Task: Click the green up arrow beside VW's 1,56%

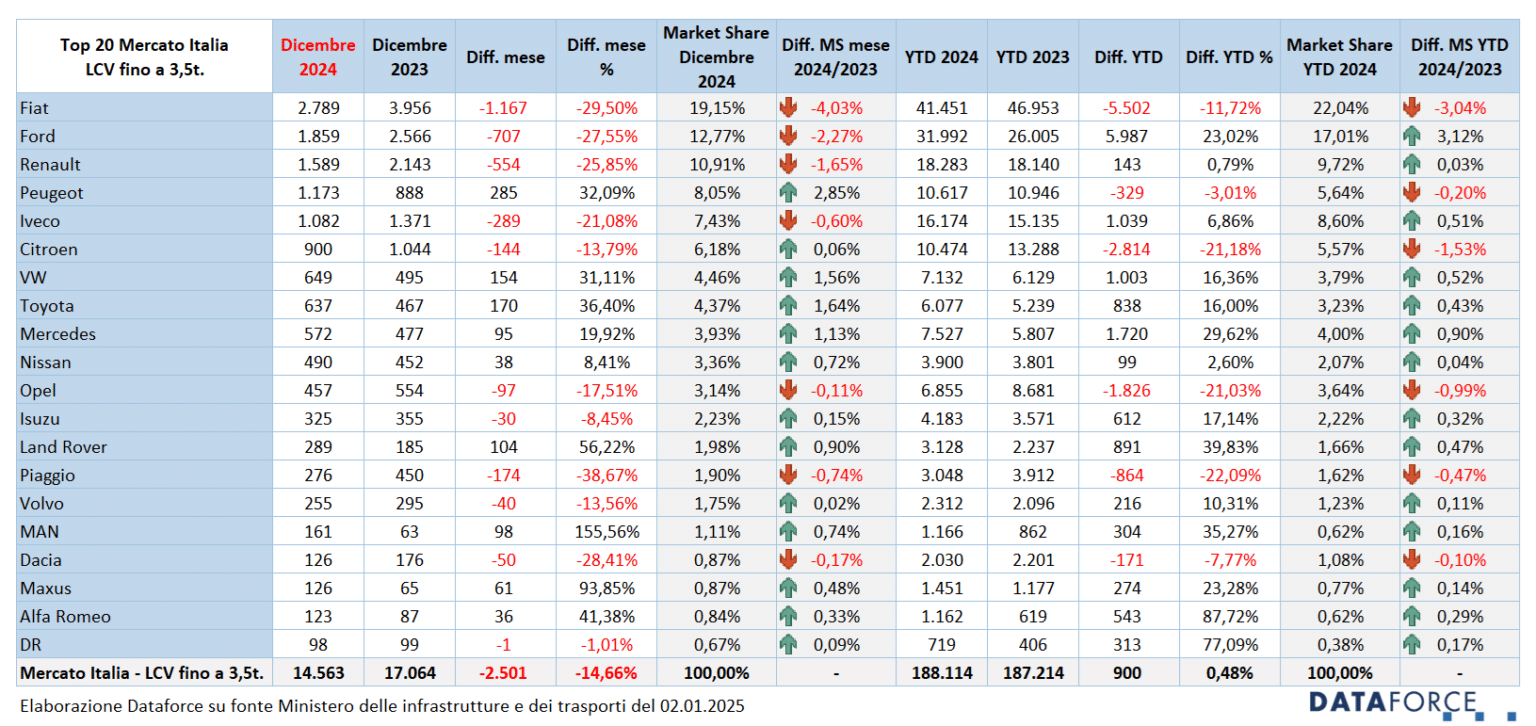Action: point(788,278)
